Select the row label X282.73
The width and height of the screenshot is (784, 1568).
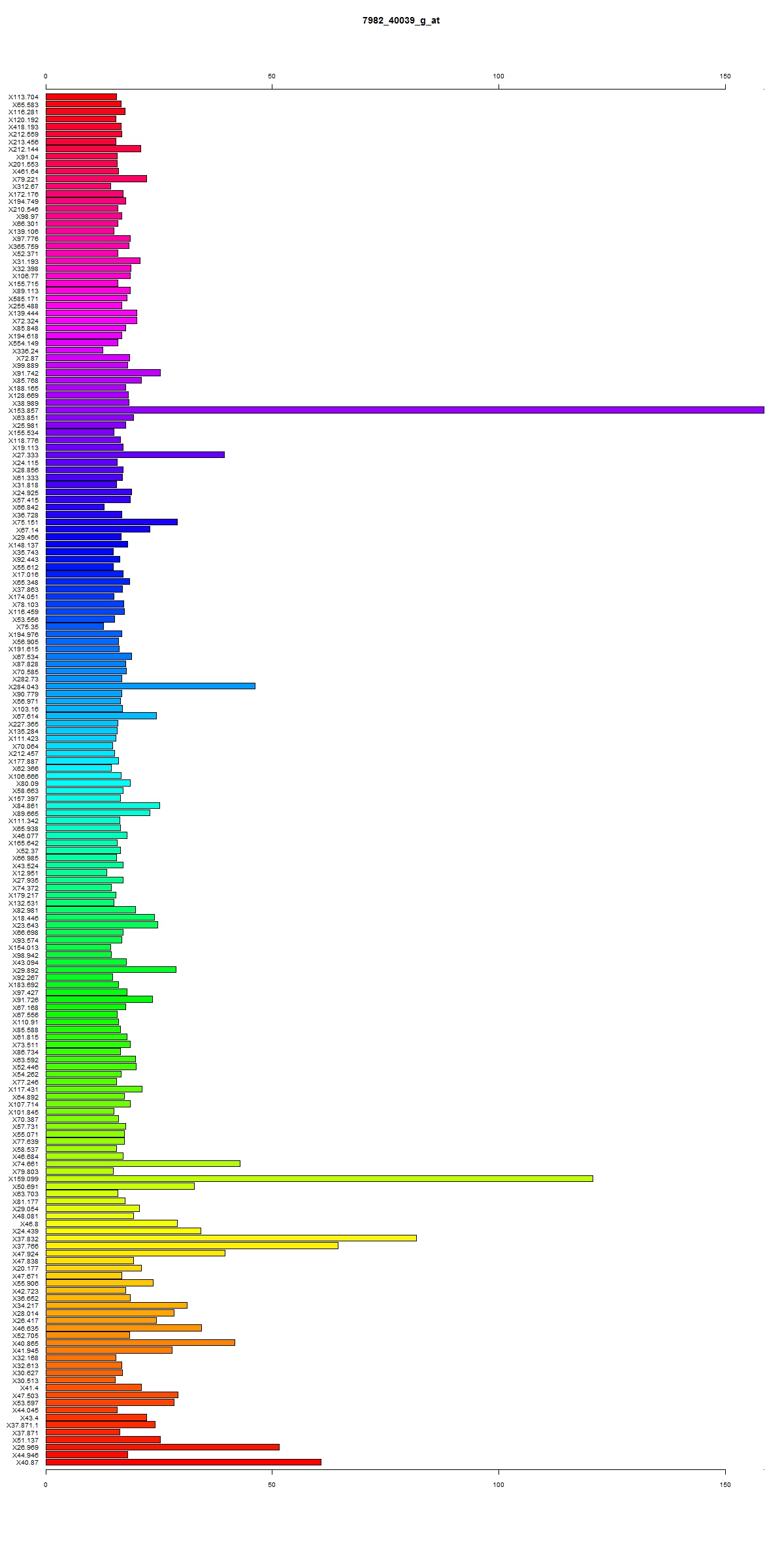point(25,679)
